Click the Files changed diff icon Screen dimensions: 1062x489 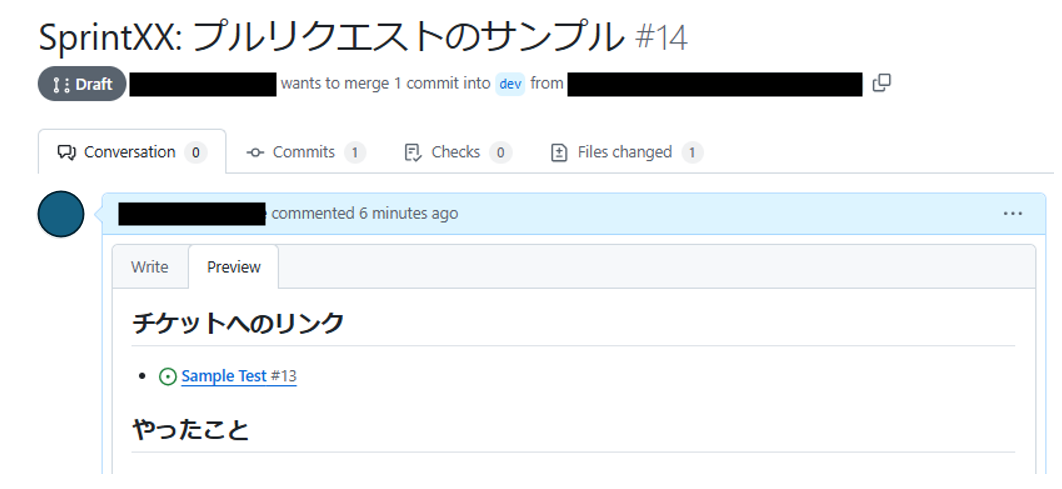[x=559, y=152]
